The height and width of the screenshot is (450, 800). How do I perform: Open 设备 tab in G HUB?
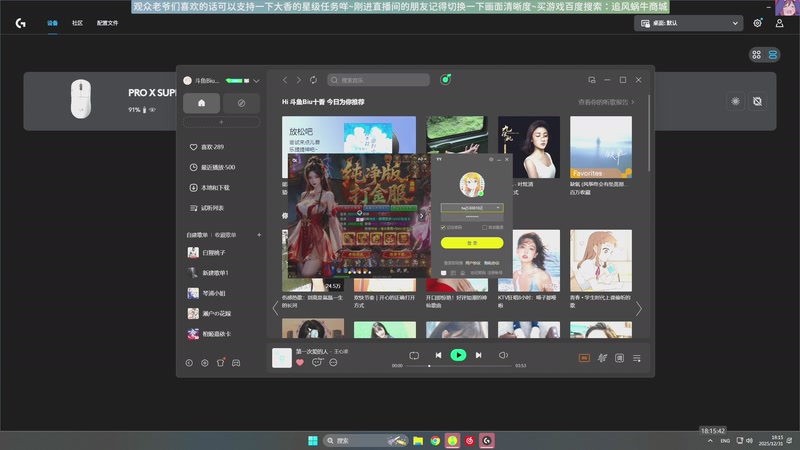tap(53, 23)
